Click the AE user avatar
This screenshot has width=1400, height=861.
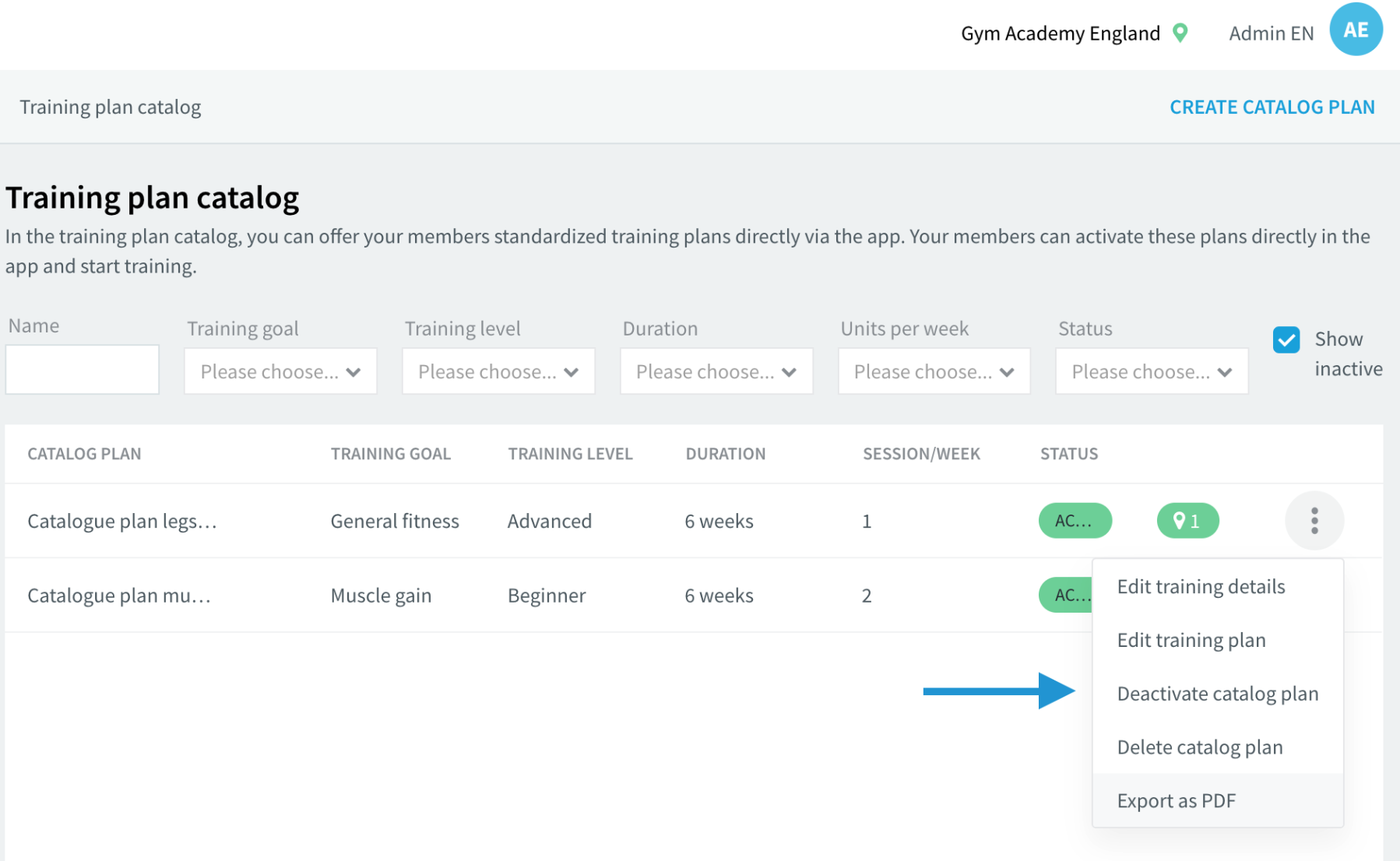pyautogui.click(x=1356, y=30)
